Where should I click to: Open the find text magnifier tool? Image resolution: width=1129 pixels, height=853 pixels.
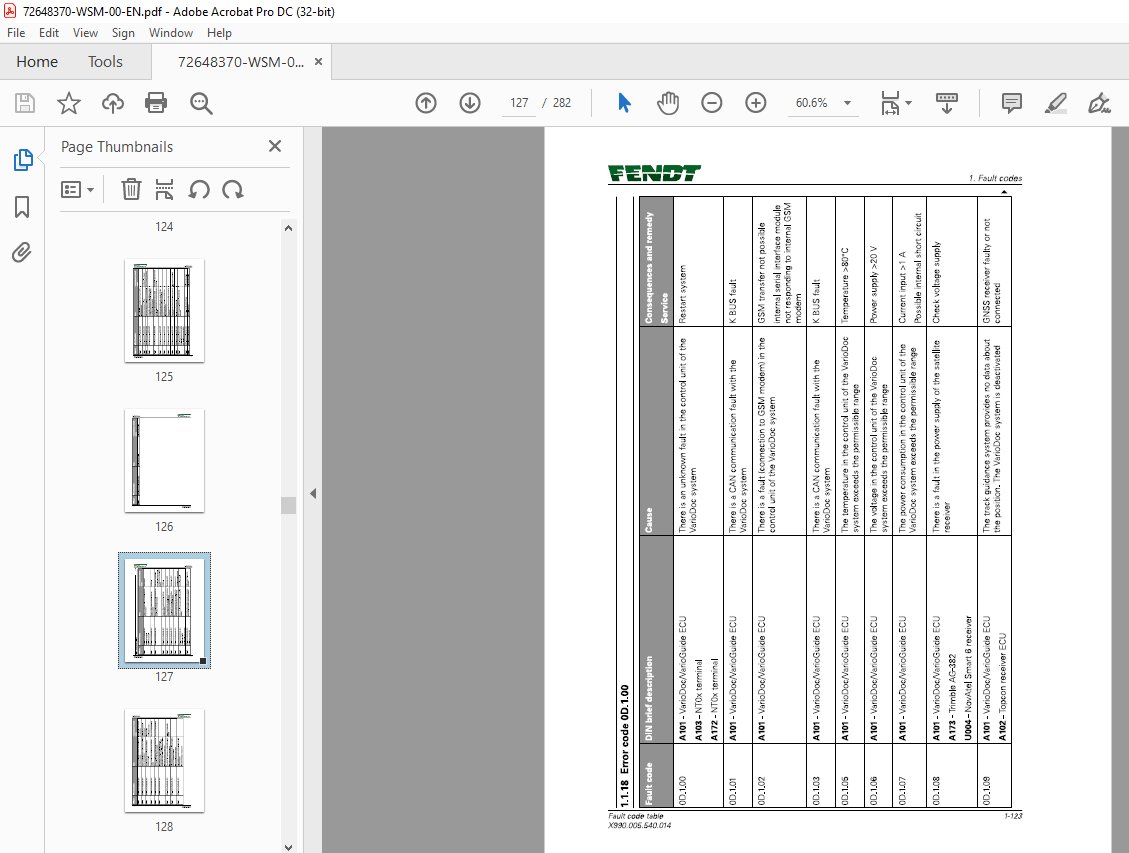pos(201,103)
